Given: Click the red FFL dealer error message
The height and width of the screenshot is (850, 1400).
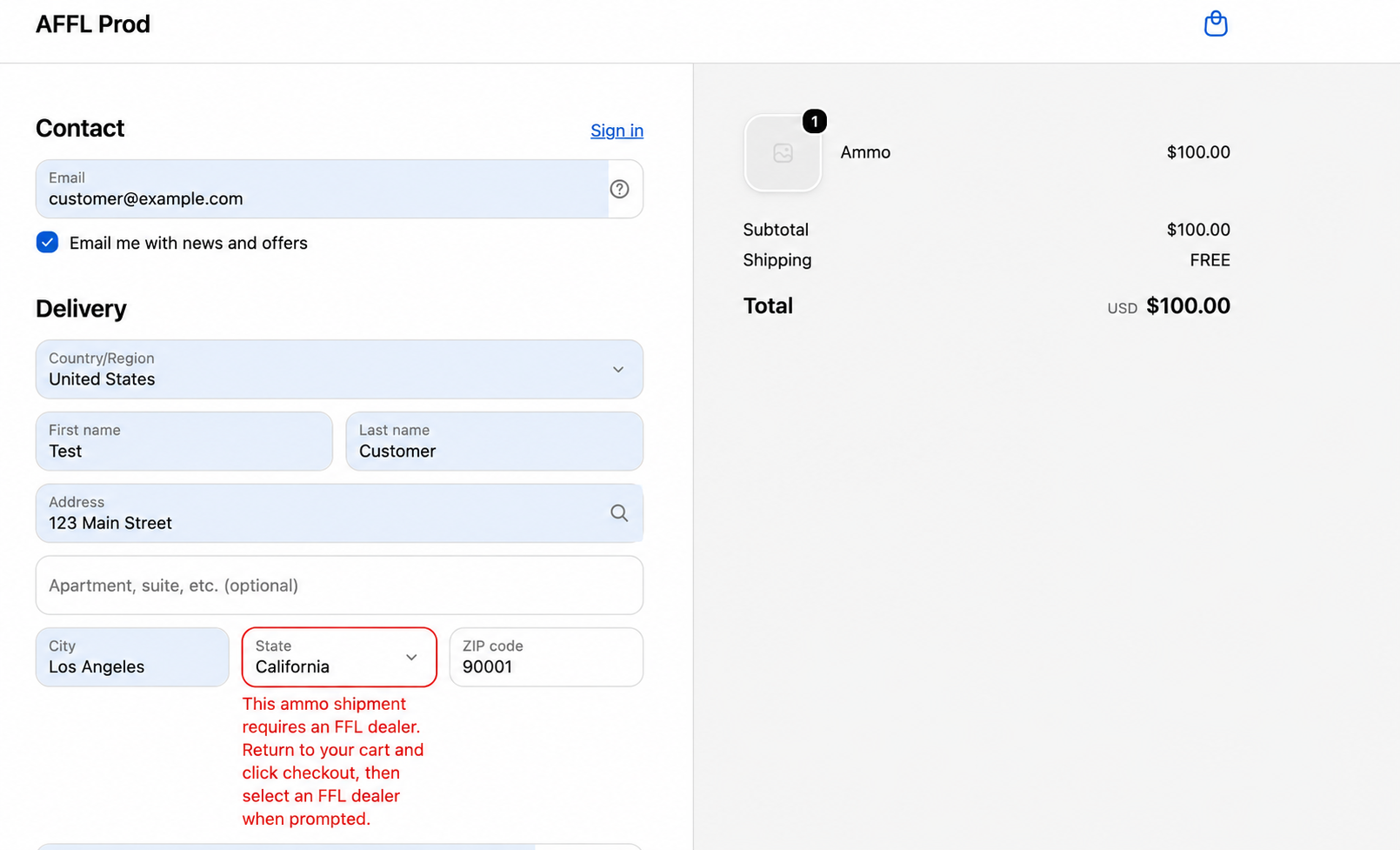Looking at the screenshot, I should tap(333, 761).
